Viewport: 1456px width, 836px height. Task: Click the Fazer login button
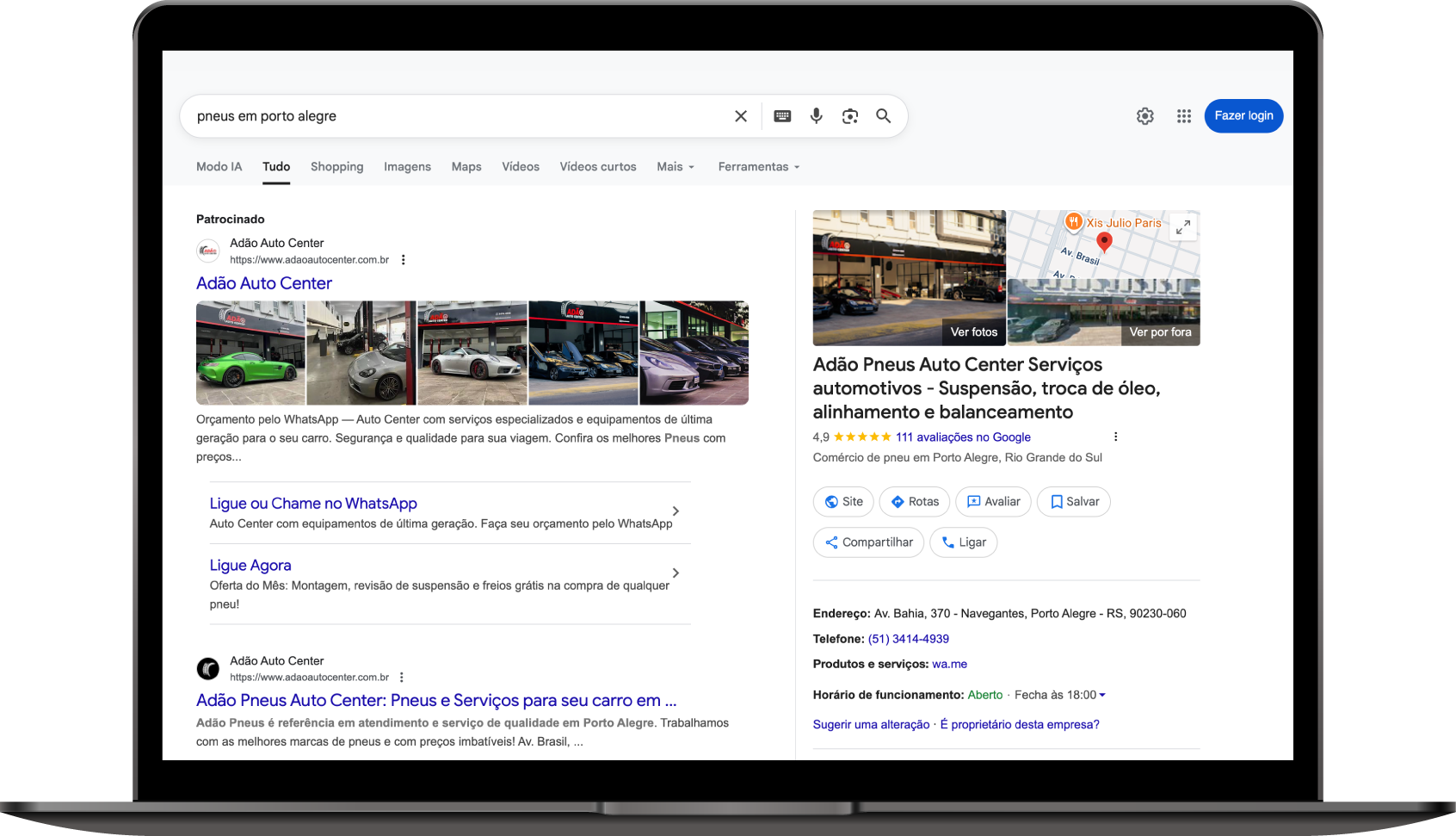tap(1243, 116)
